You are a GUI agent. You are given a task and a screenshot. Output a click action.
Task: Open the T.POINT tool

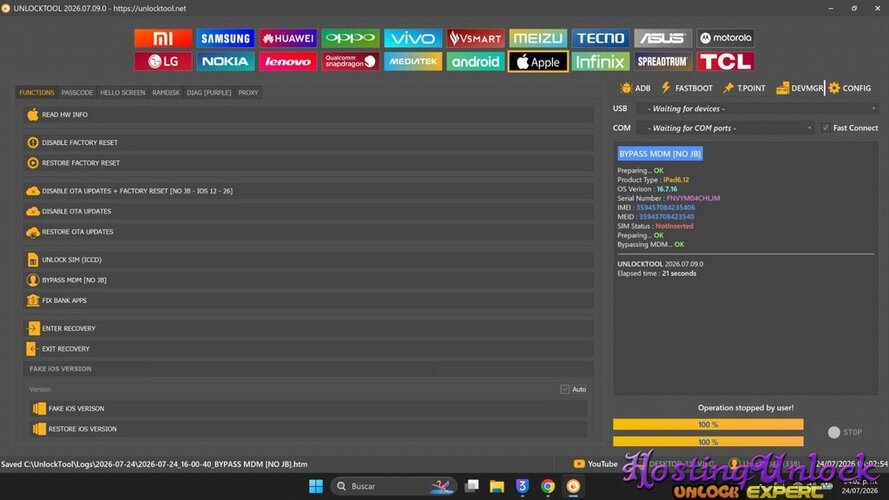tap(744, 88)
